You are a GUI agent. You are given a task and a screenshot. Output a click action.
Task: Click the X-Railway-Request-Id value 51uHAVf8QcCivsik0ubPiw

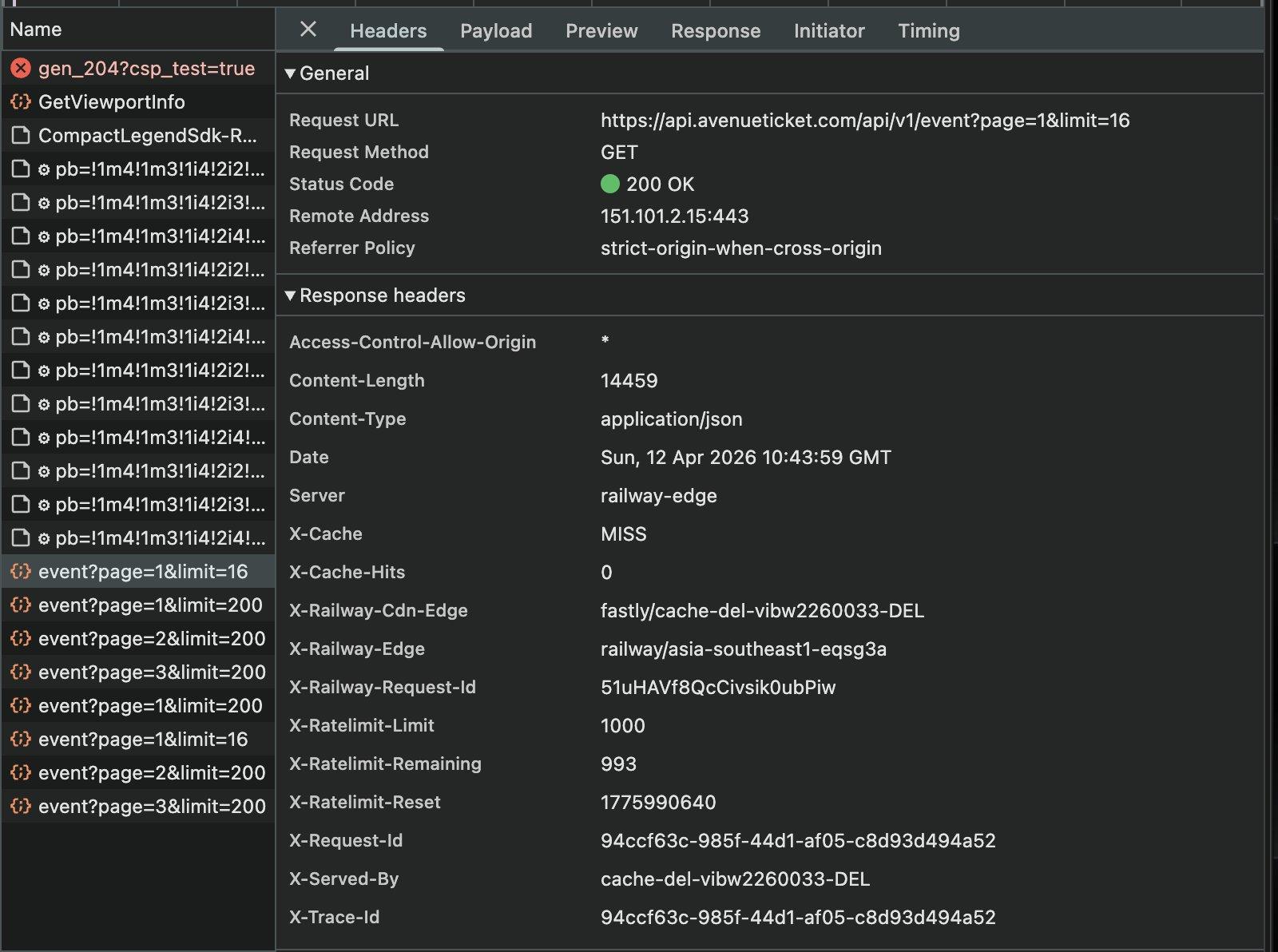pyautogui.click(x=718, y=688)
